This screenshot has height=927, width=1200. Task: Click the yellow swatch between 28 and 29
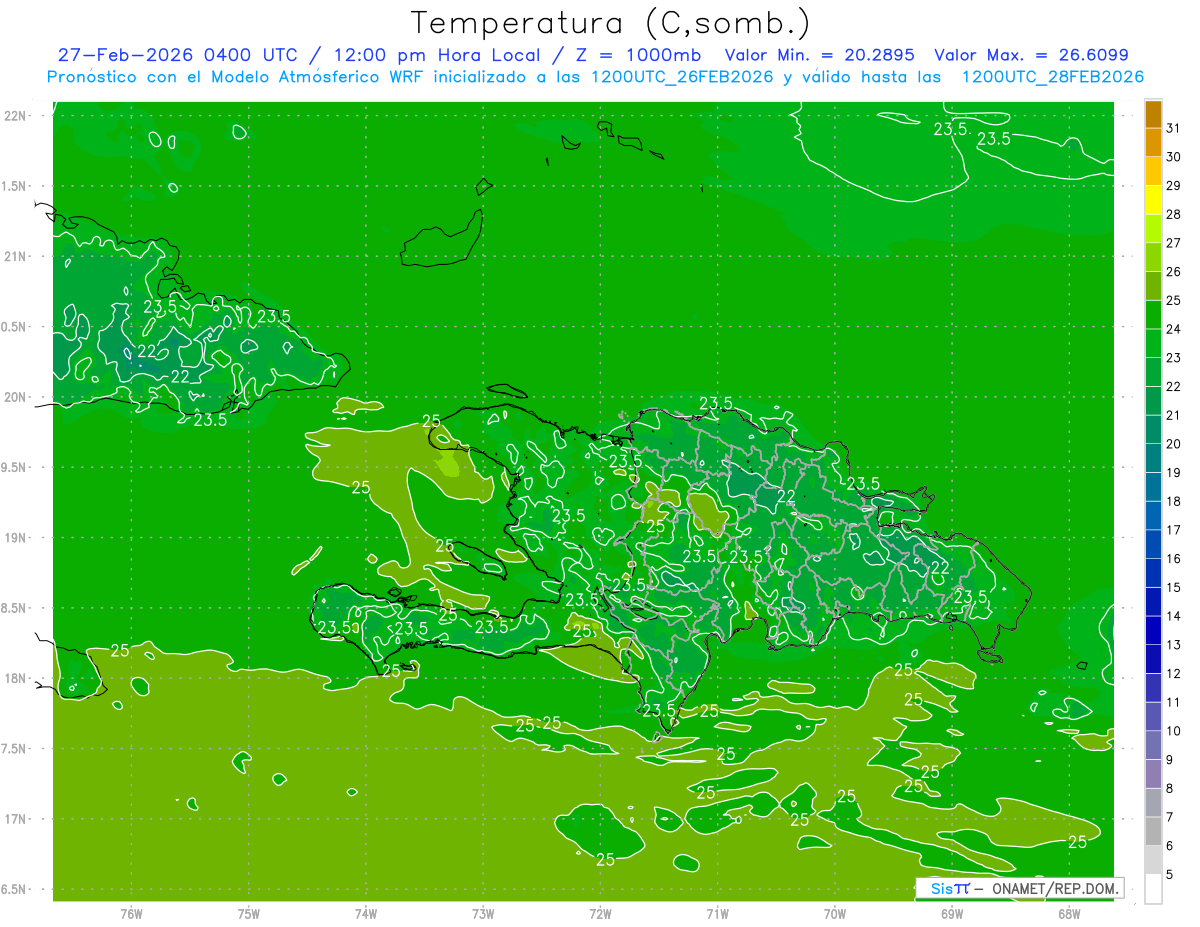click(1153, 199)
